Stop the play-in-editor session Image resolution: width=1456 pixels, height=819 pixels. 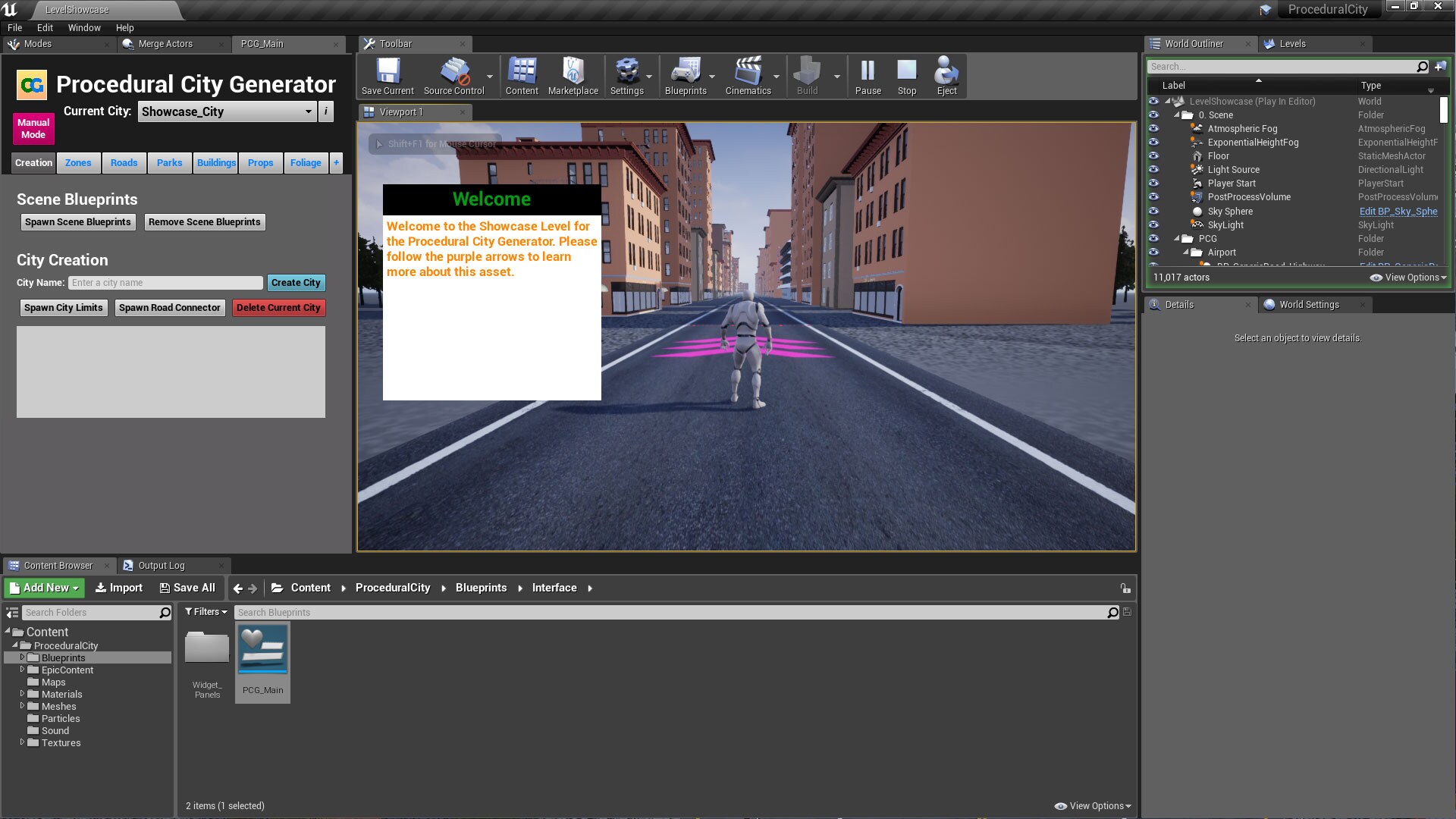907,76
